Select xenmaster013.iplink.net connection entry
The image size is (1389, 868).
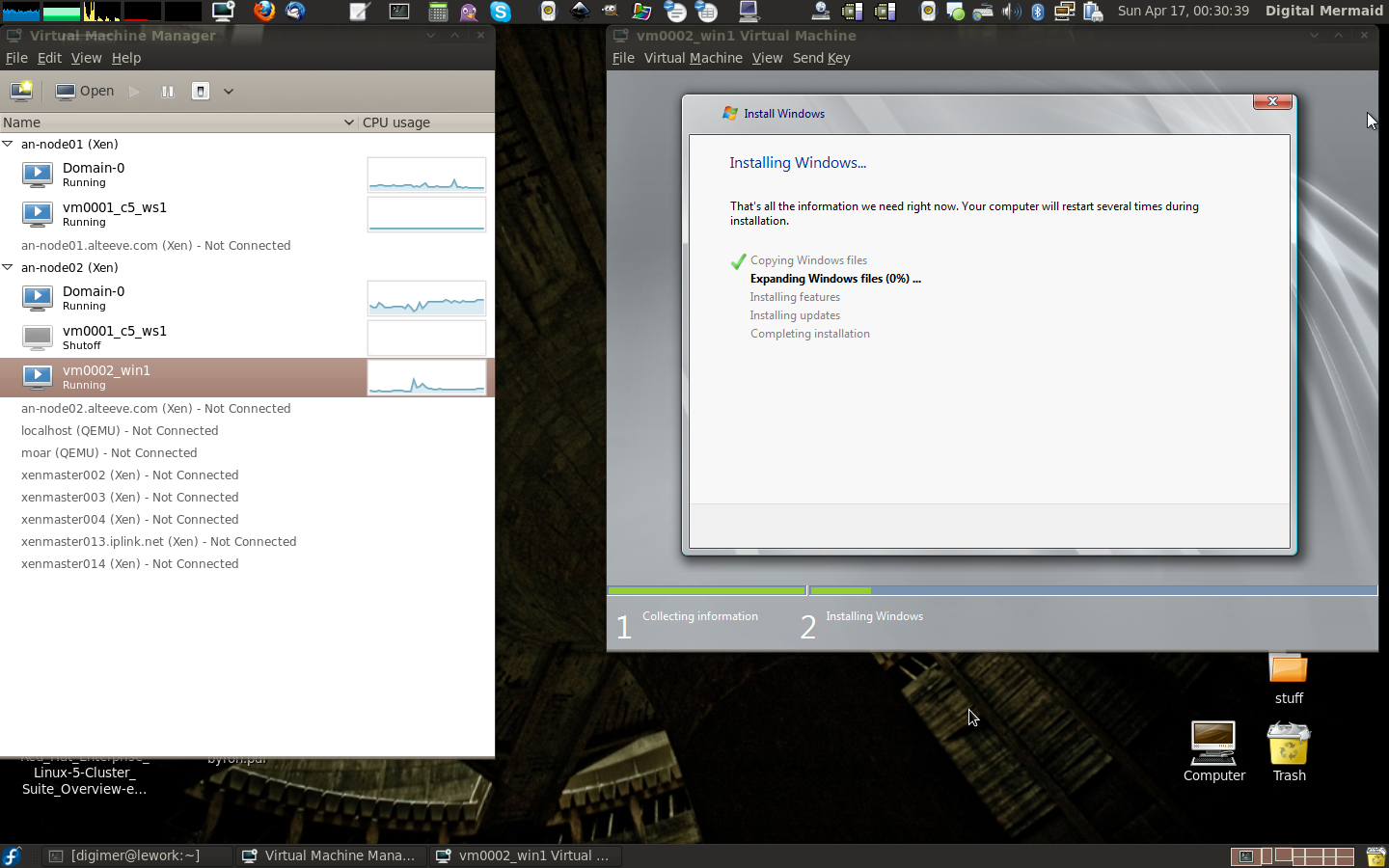[x=158, y=541]
